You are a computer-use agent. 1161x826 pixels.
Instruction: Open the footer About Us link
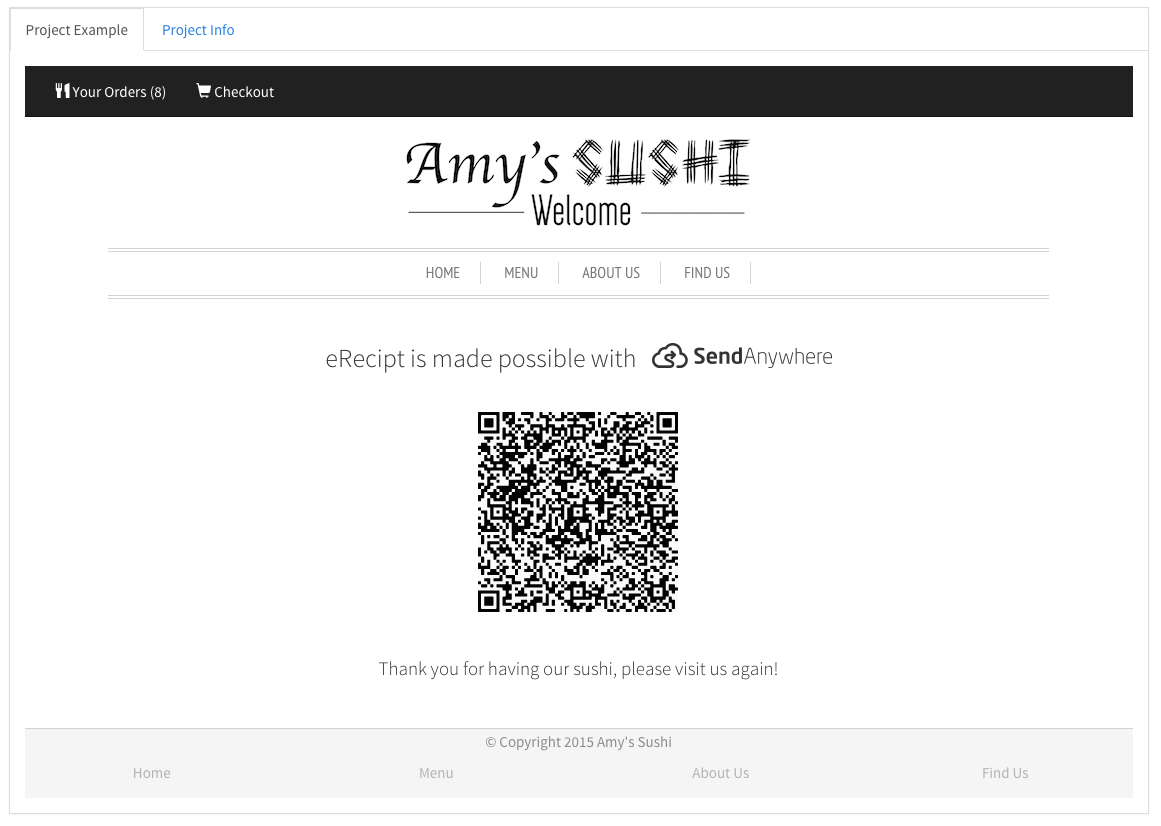tap(720, 773)
